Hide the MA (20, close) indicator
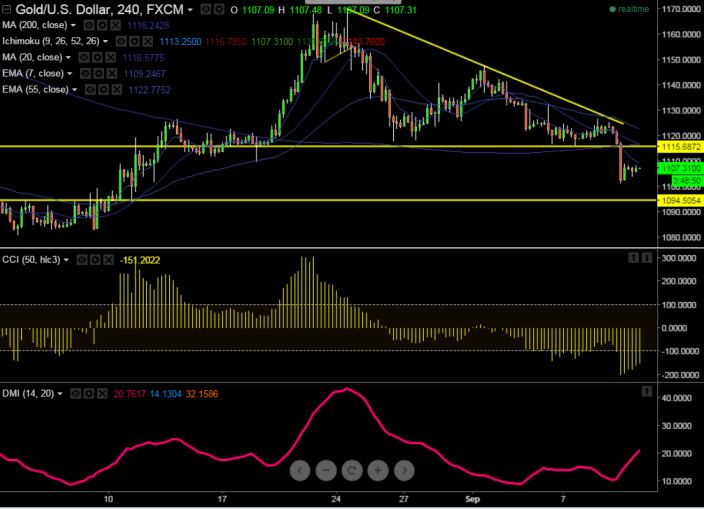 pos(84,57)
